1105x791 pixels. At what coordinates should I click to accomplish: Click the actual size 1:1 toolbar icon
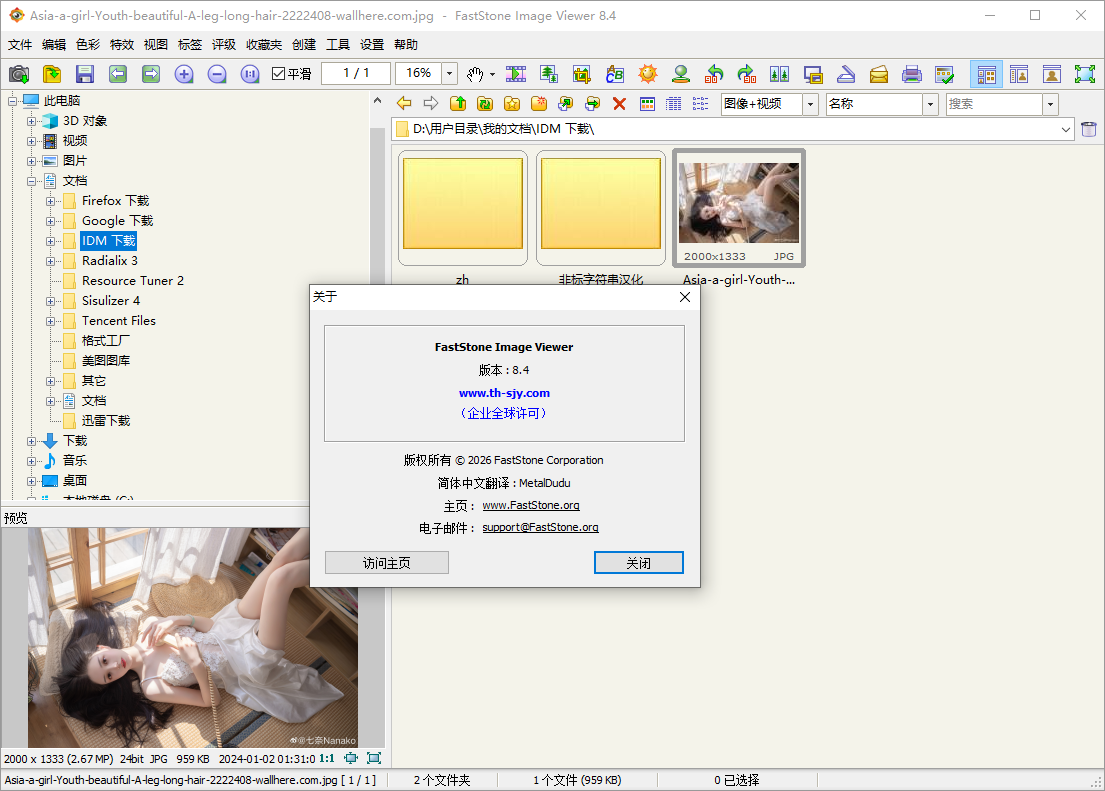pos(250,74)
